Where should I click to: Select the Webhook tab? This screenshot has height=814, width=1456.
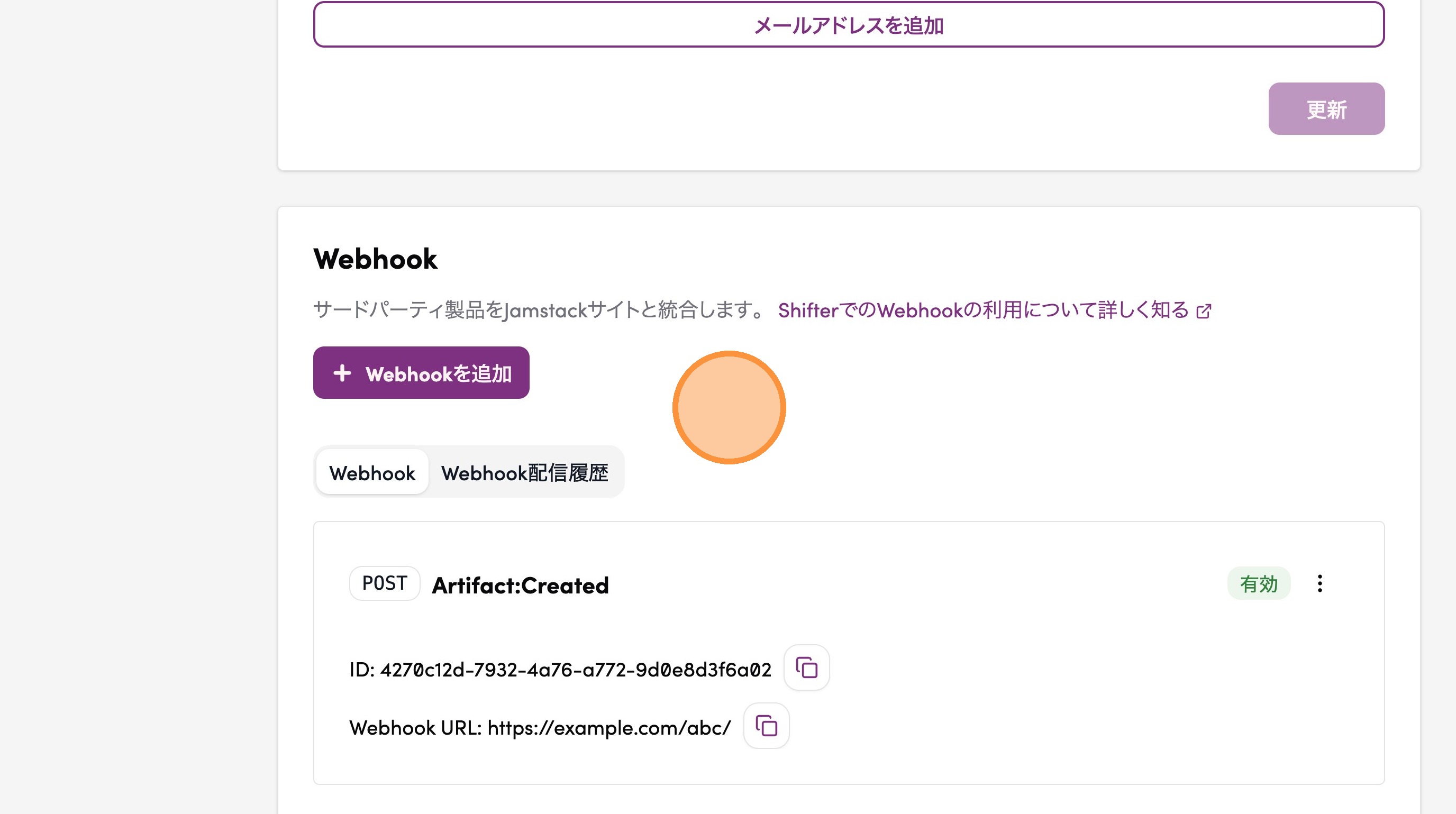pyautogui.click(x=372, y=473)
